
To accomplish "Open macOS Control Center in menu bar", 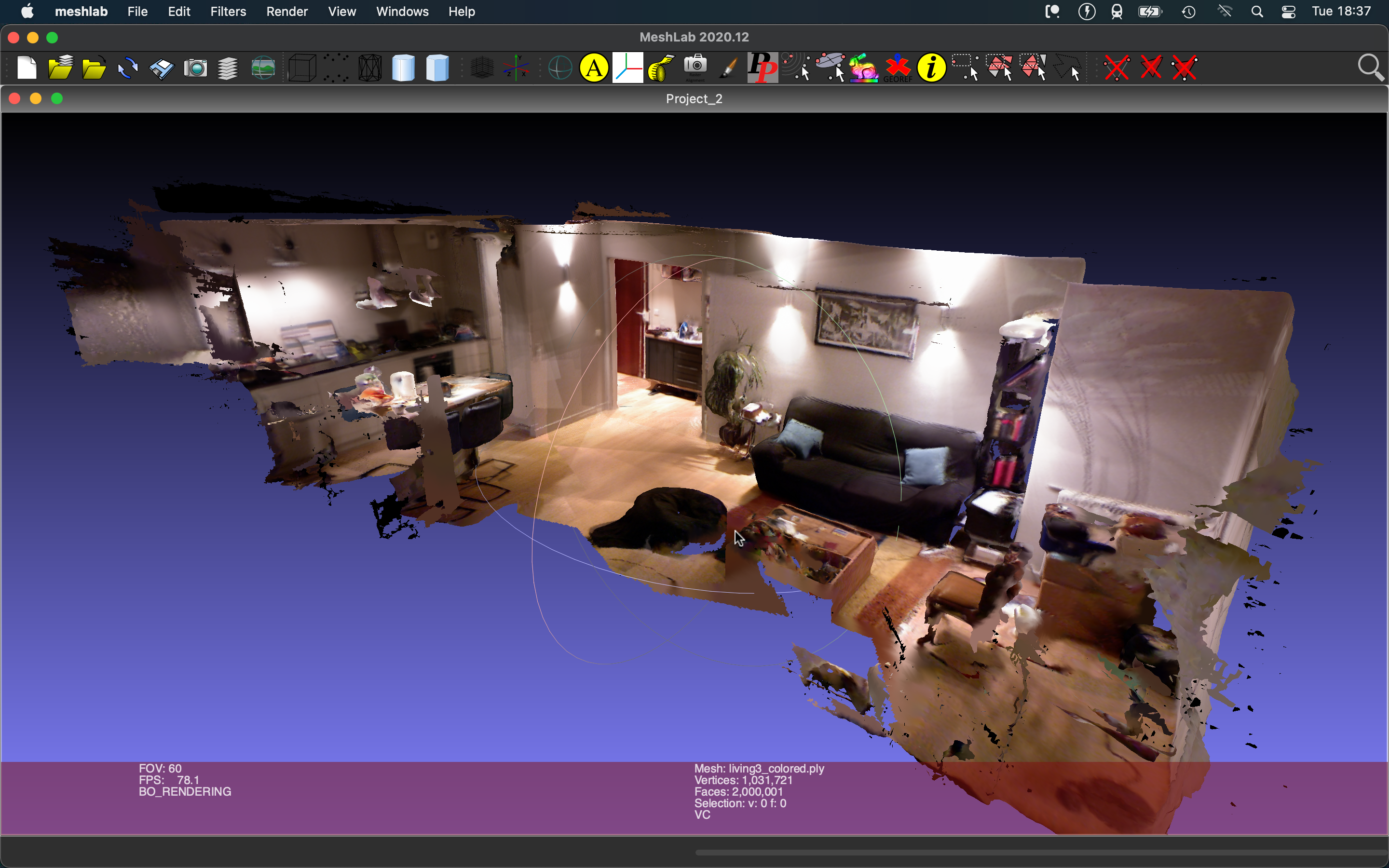I will coord(1288,12).
